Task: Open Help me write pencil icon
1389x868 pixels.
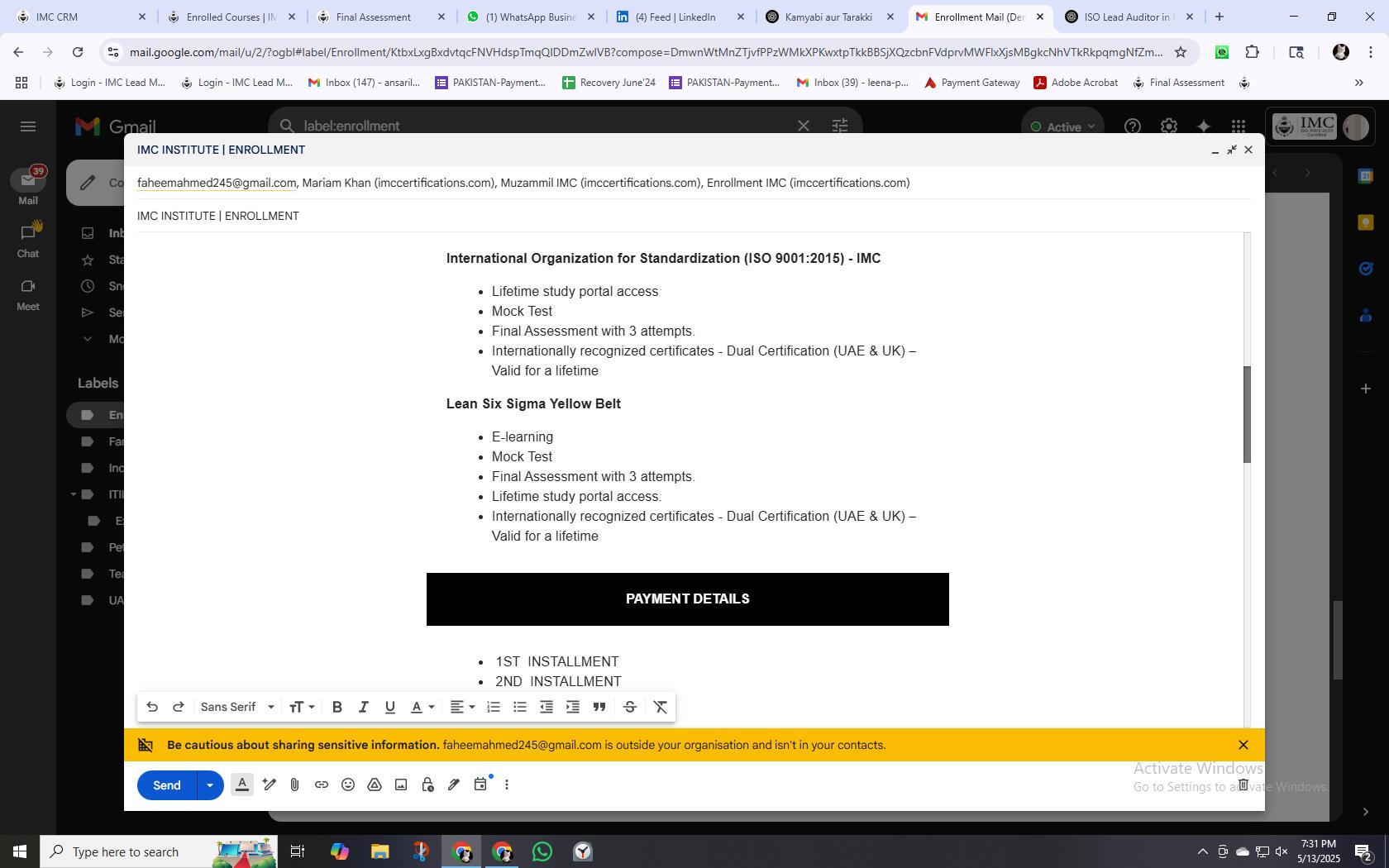Action: 269,785
